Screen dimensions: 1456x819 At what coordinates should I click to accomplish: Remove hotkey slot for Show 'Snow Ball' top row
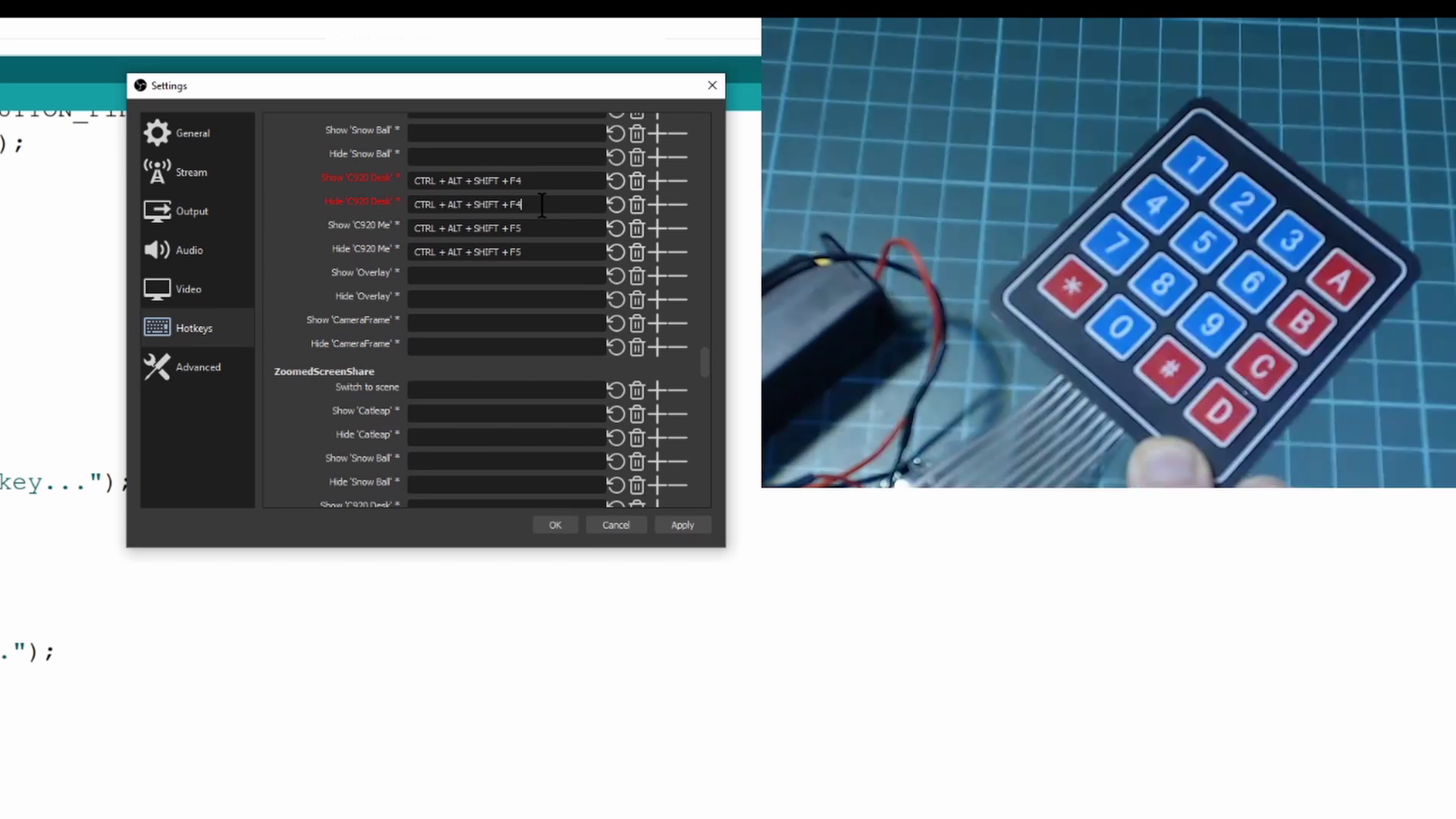[679, 134]
